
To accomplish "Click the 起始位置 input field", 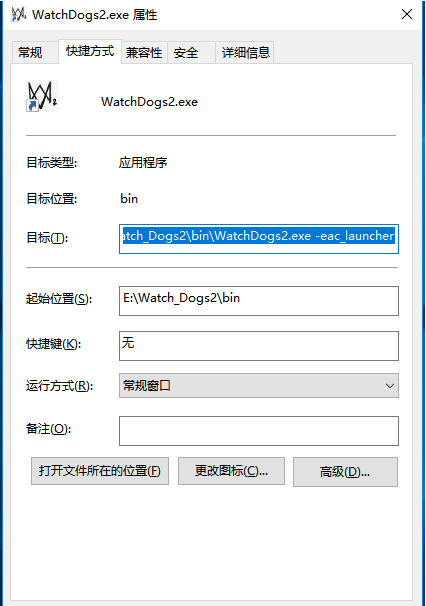I will (259, 301).
